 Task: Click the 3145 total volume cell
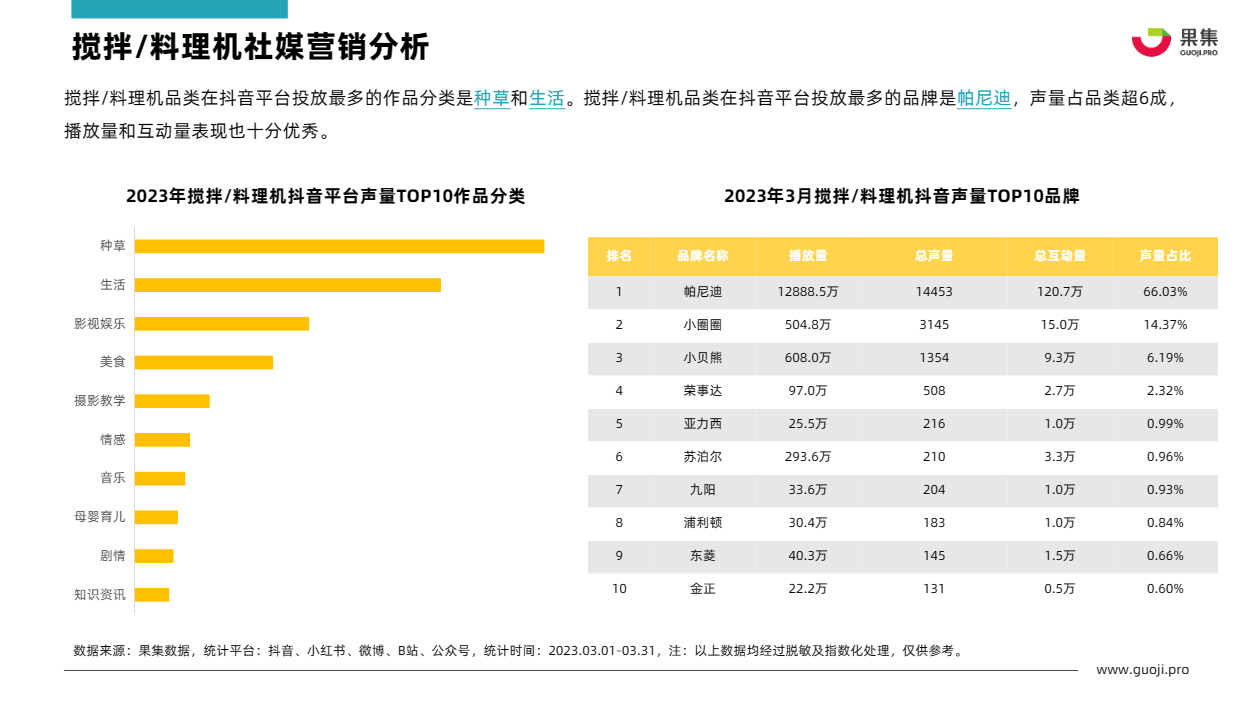pyautogui.click(x=934, y=325)
